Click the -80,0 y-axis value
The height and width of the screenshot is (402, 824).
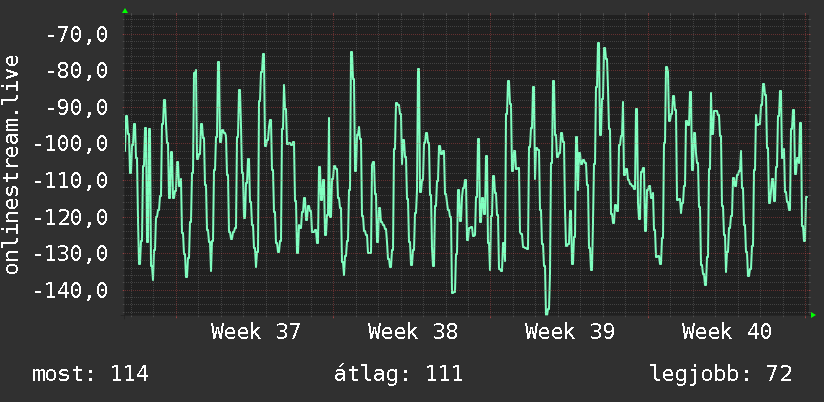(x=77, y=71)
